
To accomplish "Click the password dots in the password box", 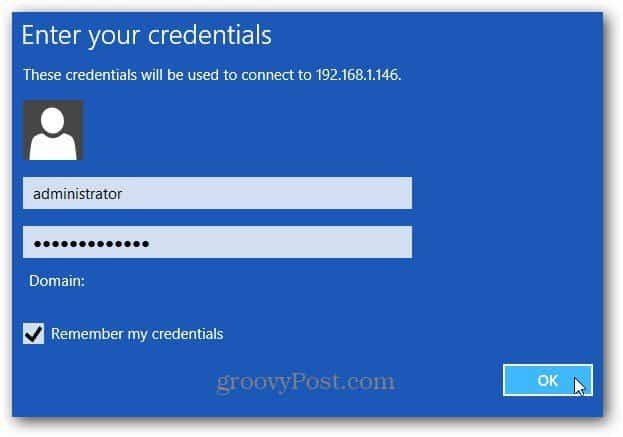I will pyautogui.click(x=91, y=244).
